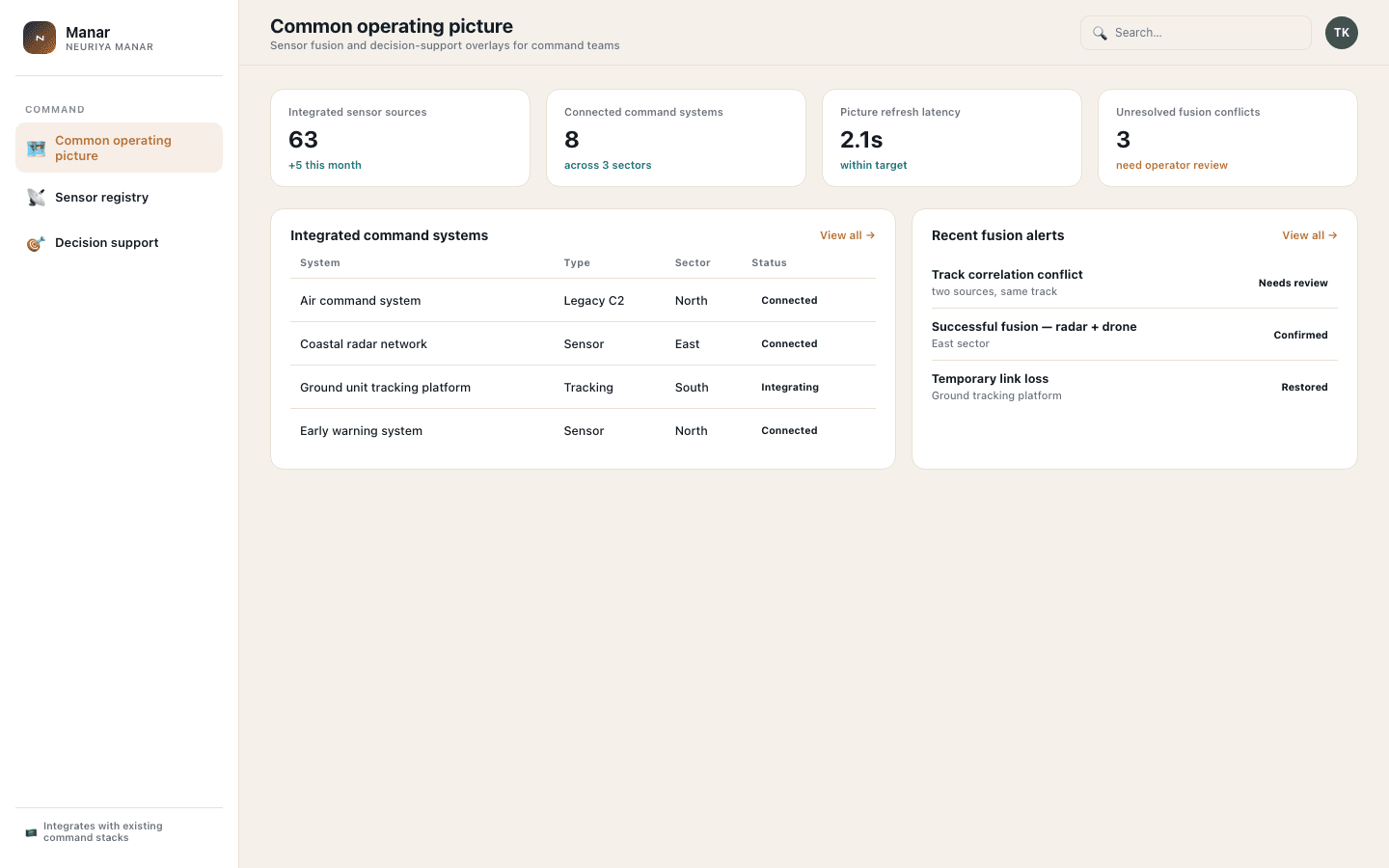Select Ground unit tracking platform row
1389x868 pixels.
[583, 388]
